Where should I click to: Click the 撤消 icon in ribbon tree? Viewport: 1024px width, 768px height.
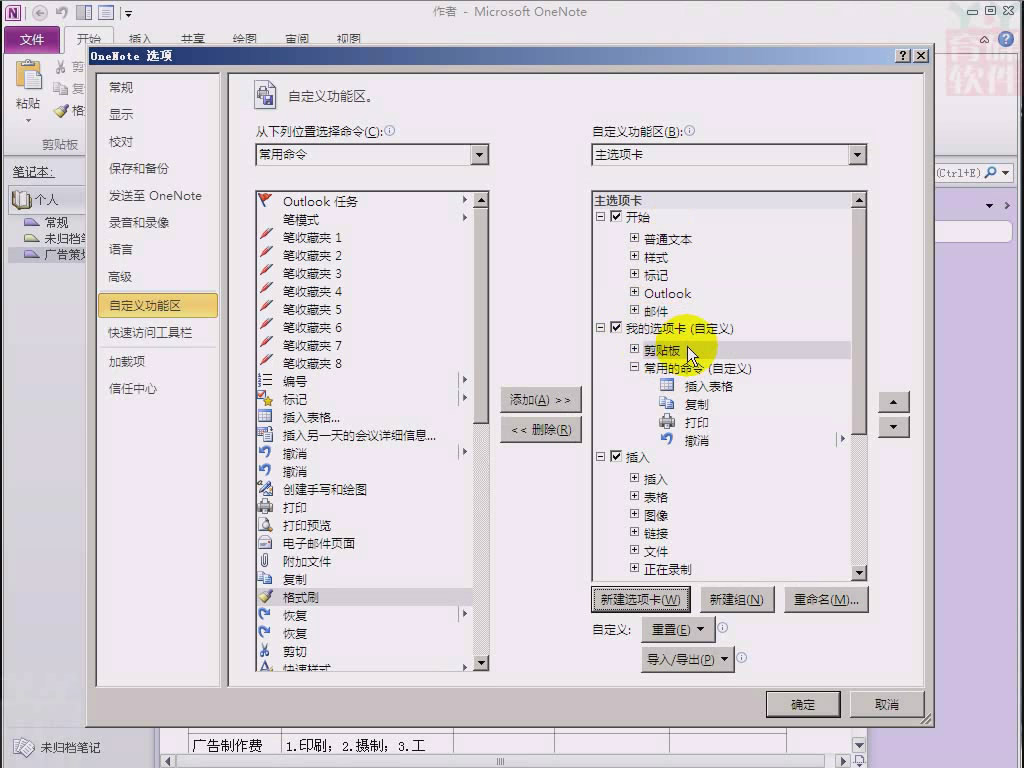point(667,440)
